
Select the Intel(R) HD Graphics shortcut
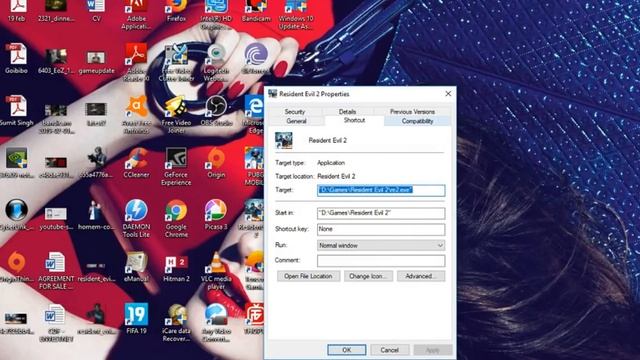[216, 15]
